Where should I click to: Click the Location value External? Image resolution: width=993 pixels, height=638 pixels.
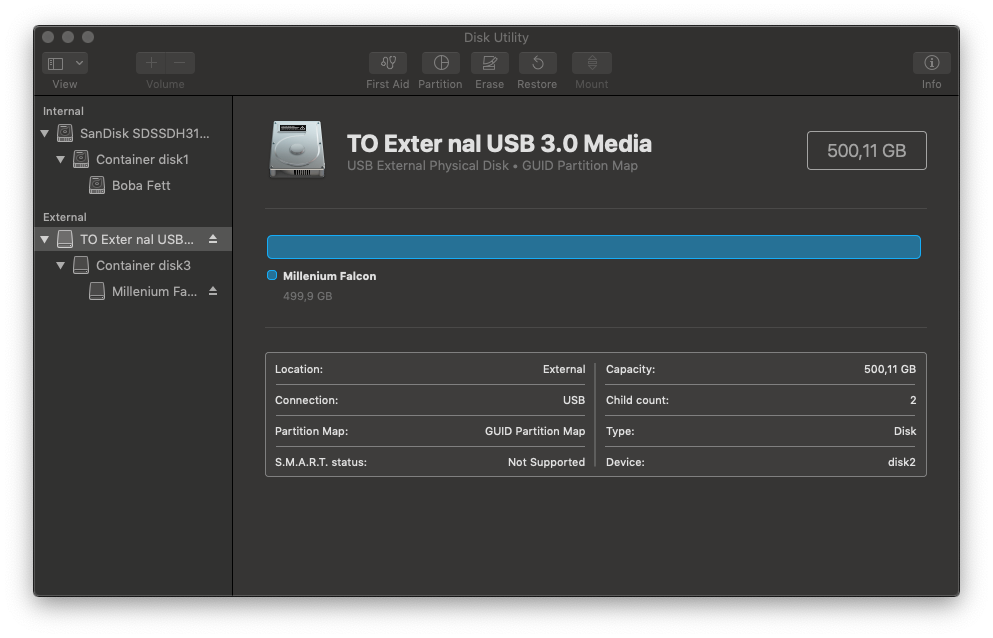point(564,369)
